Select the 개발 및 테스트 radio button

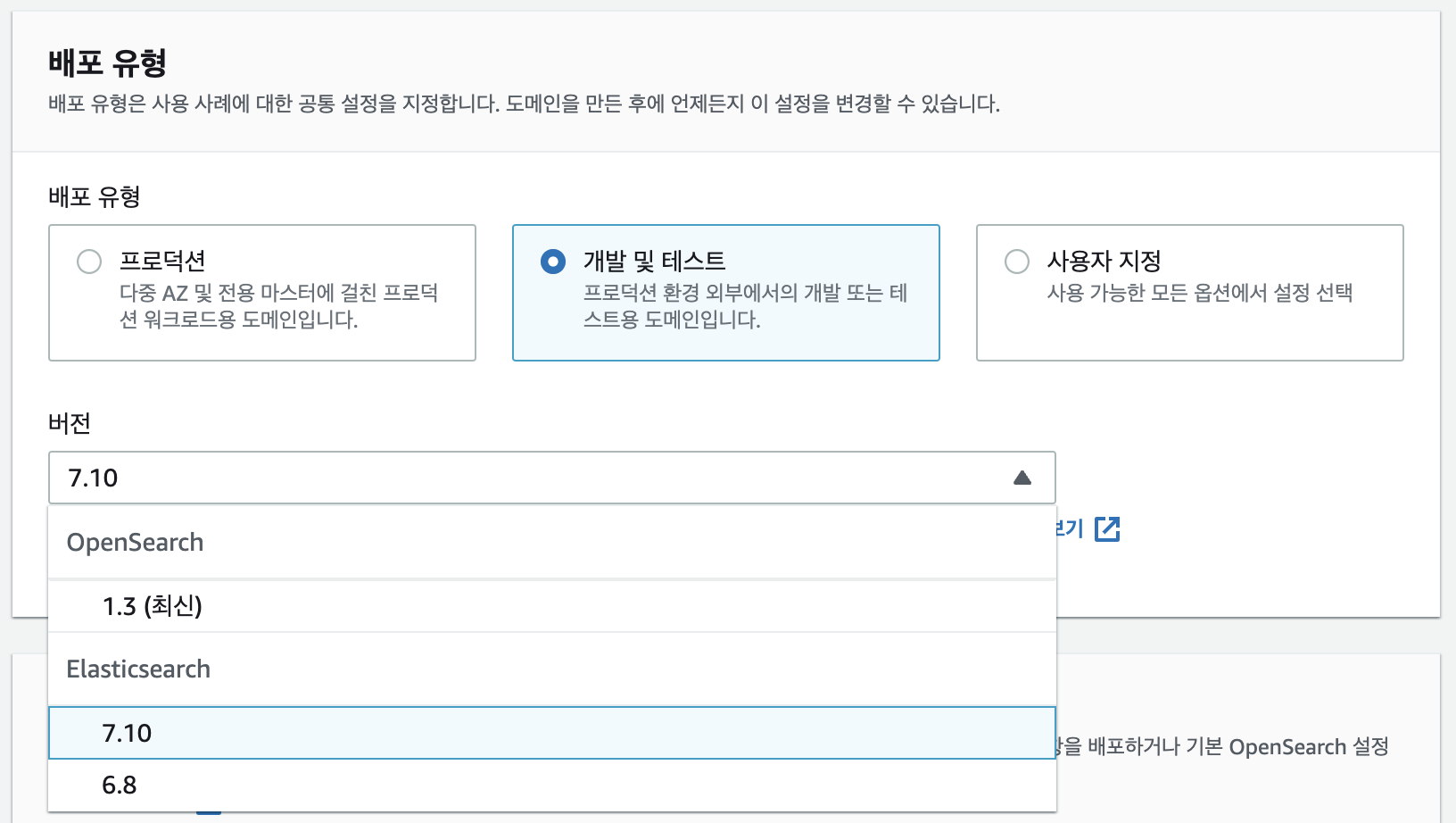click(553, 262)
